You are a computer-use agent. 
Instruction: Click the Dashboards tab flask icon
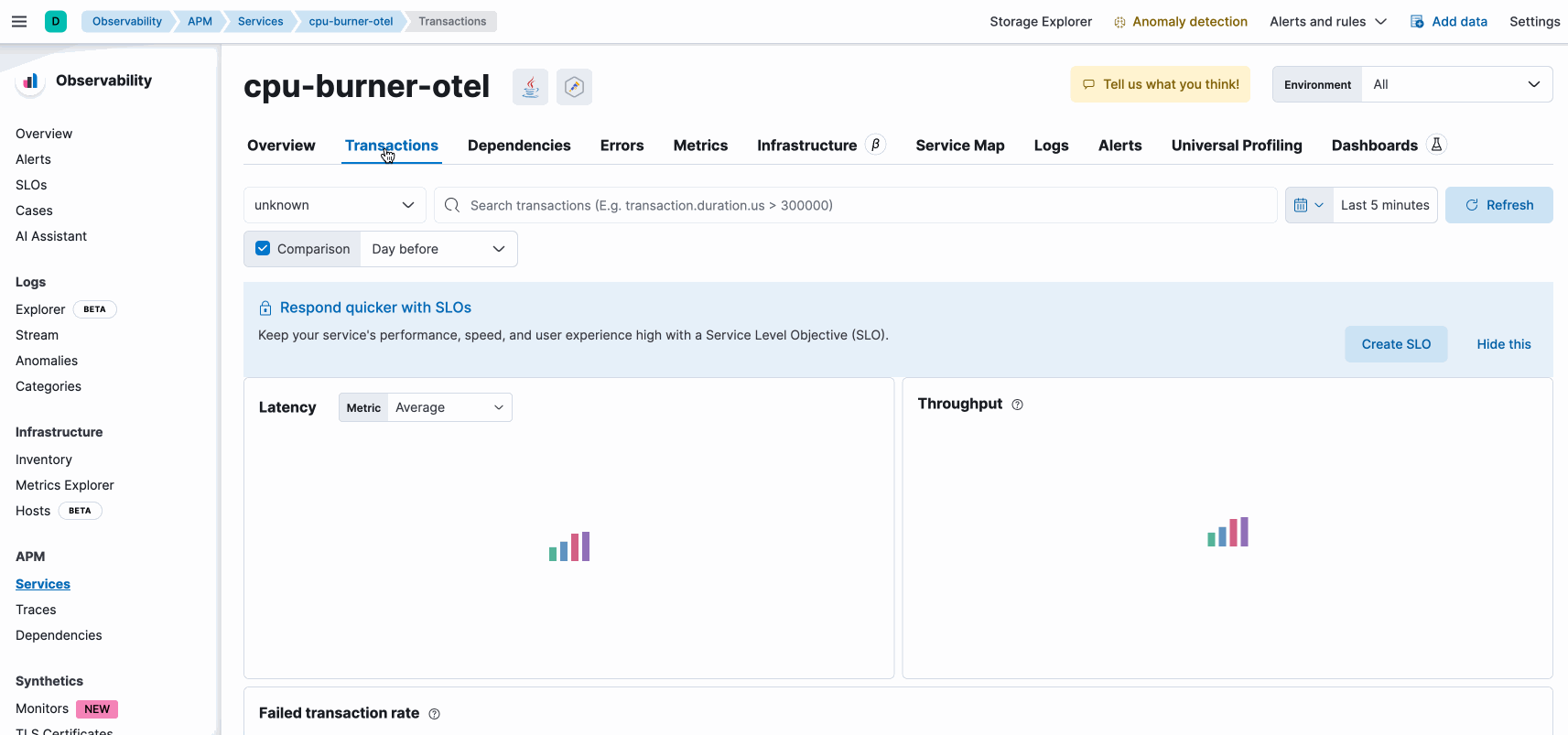click(1436, 145)
